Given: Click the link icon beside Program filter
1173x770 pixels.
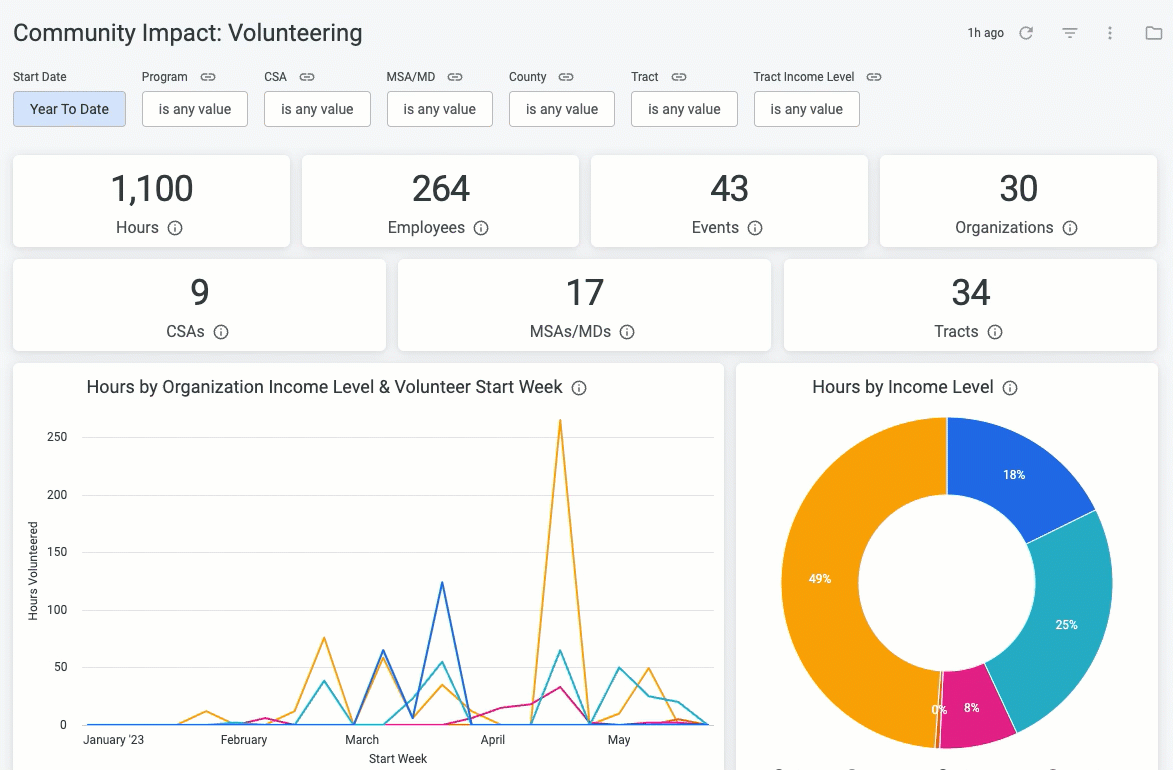Looking at the screenshot, I should (208, 77).
